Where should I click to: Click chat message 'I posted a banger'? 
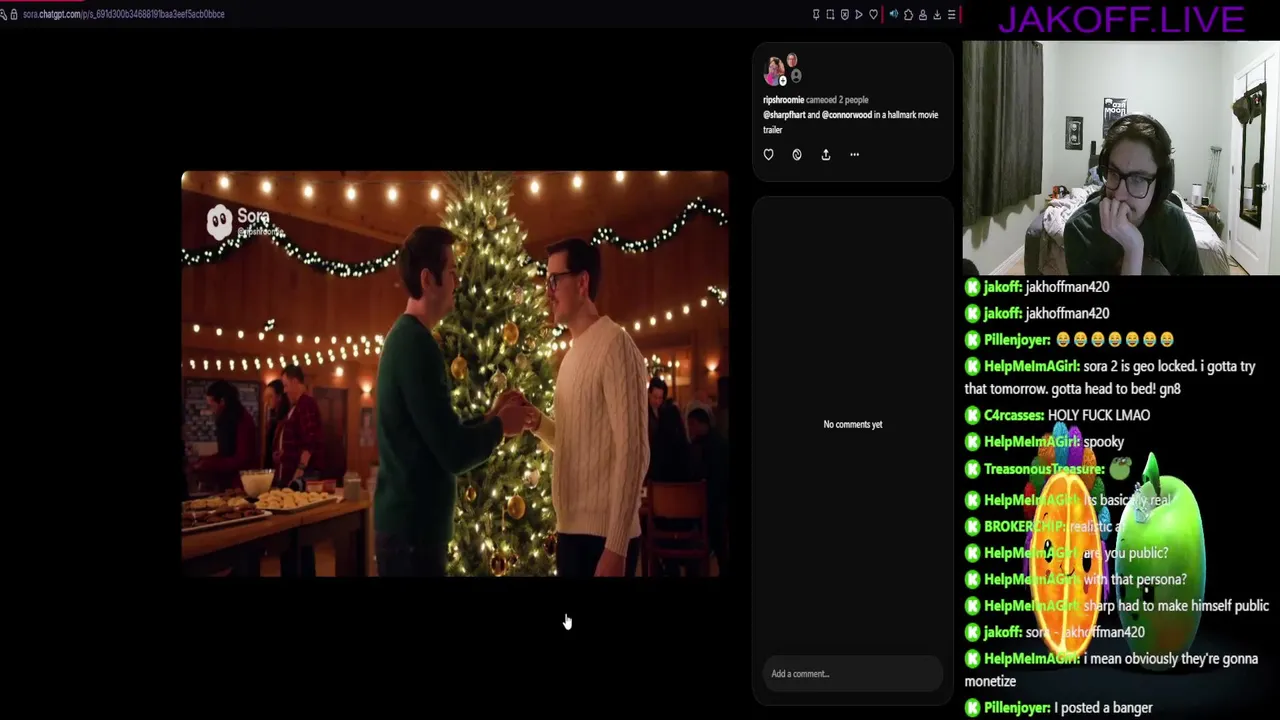pyautogui.click(x=1103, y=708)
